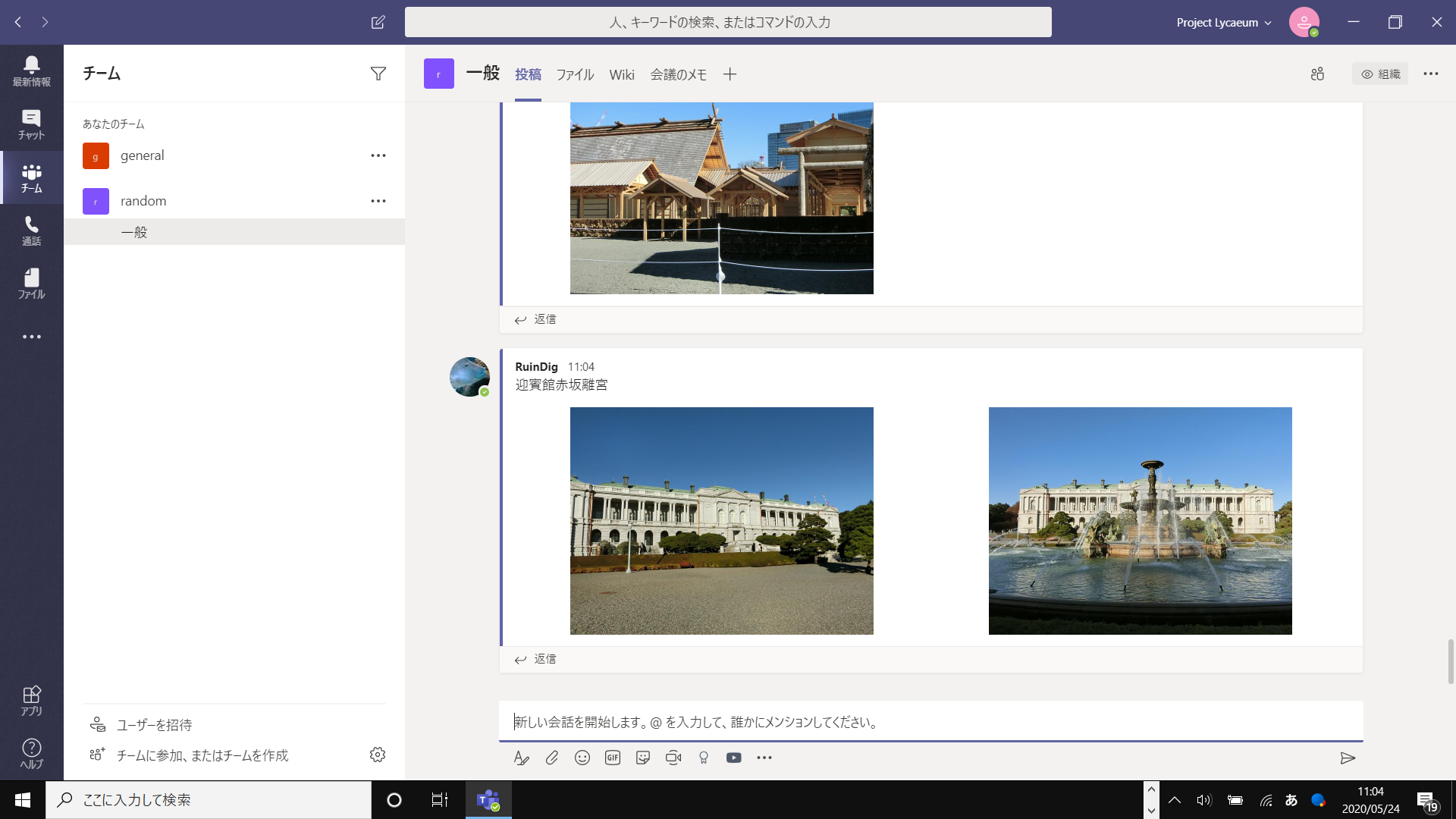This screenshot has height=819, width=1456.
Task: Open the Project Lycaeum organization dropdown
Action: pyautogui.click(x=1223, y=22)
